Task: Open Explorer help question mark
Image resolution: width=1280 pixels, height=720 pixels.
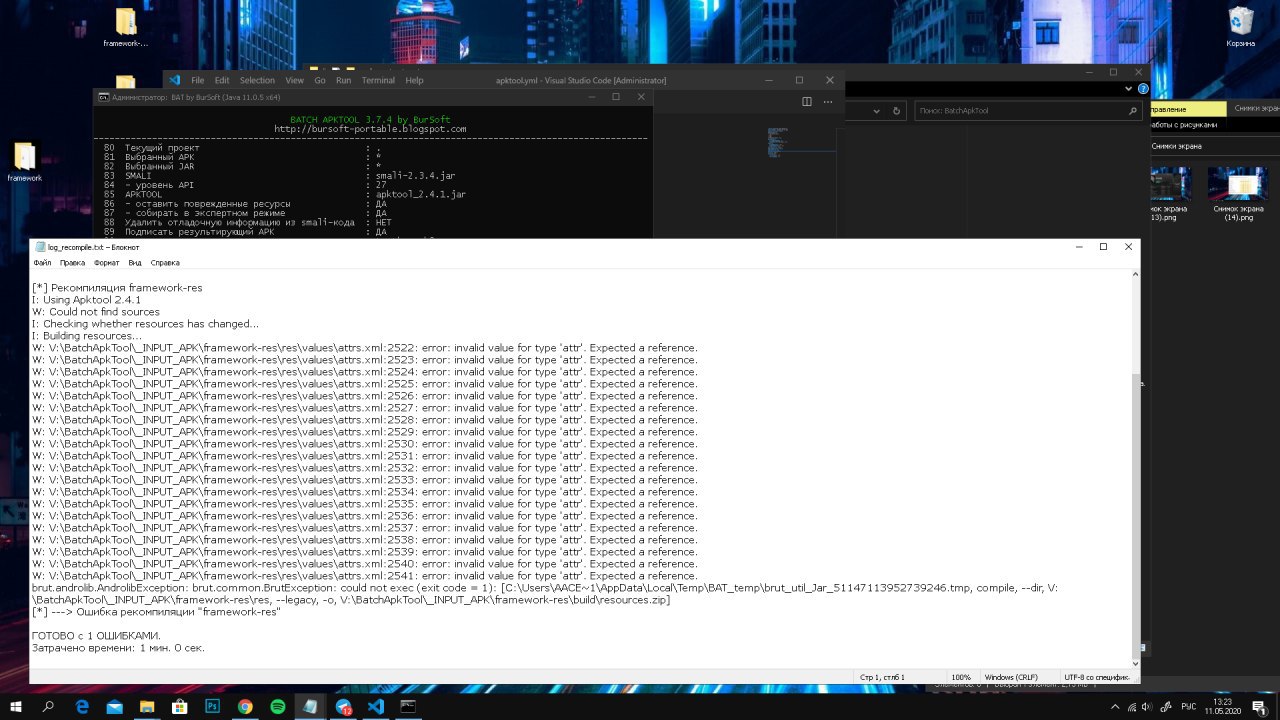Action: pos(1141,89)
